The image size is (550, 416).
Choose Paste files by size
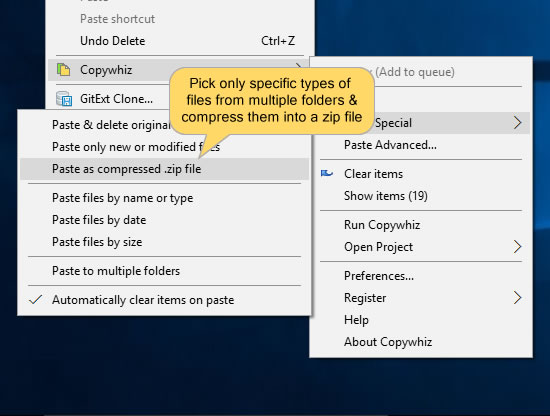tap(165, 242)
